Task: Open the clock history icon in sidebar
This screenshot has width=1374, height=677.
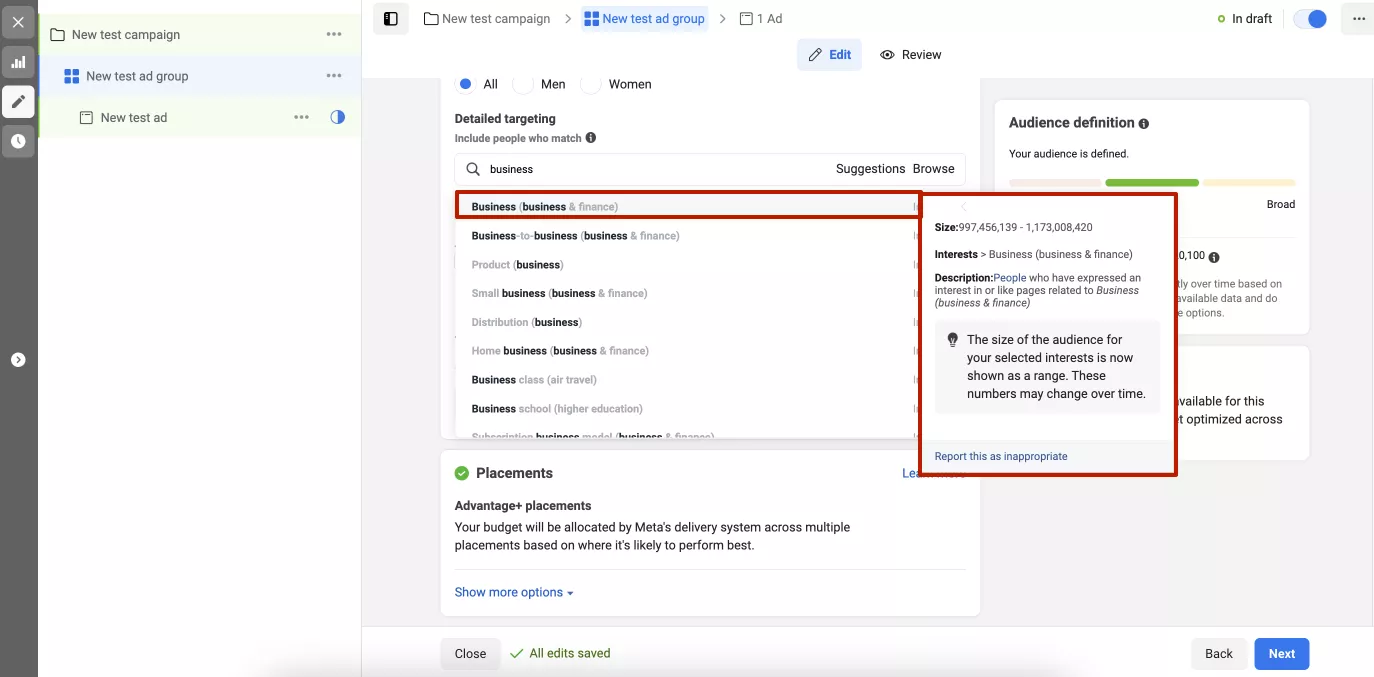Action: pyautogui.click(x=18, y=141)
